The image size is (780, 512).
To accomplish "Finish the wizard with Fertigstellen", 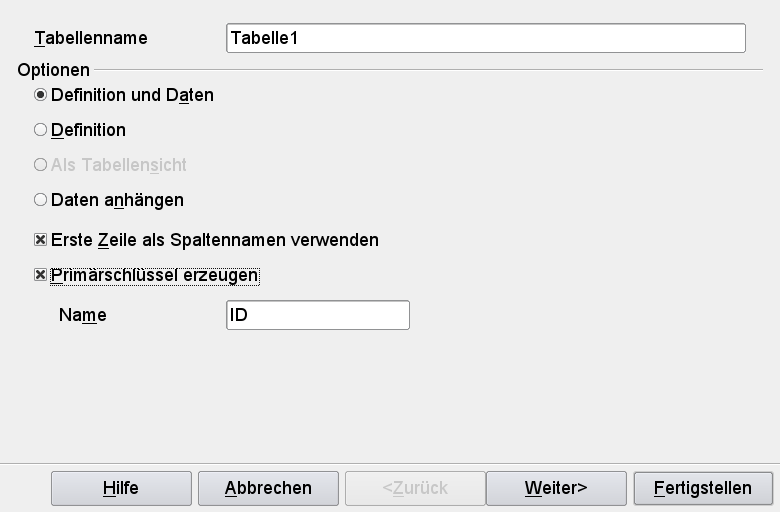I will [x=703, y=488].
